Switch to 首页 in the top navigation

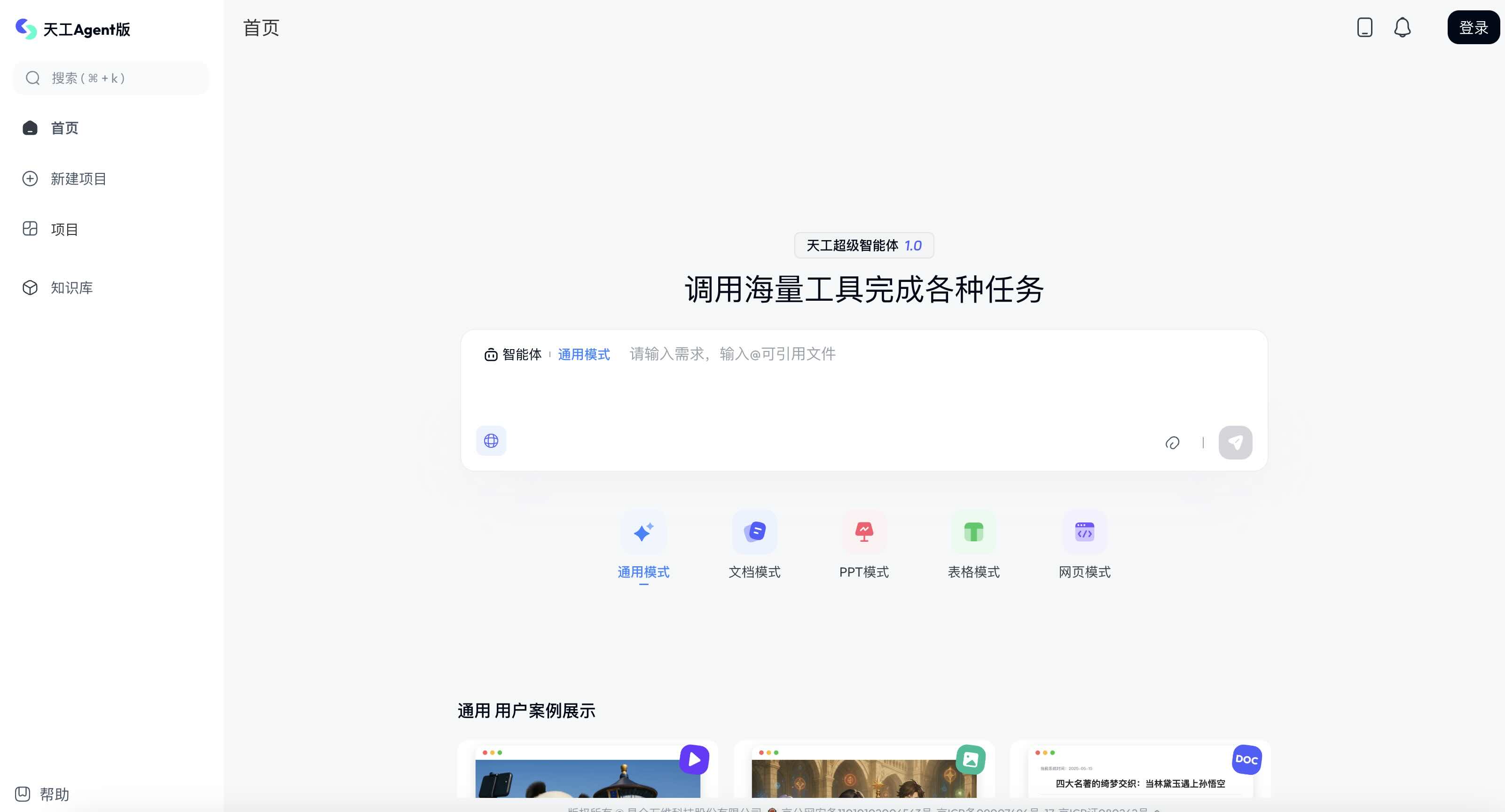(260, 27)
